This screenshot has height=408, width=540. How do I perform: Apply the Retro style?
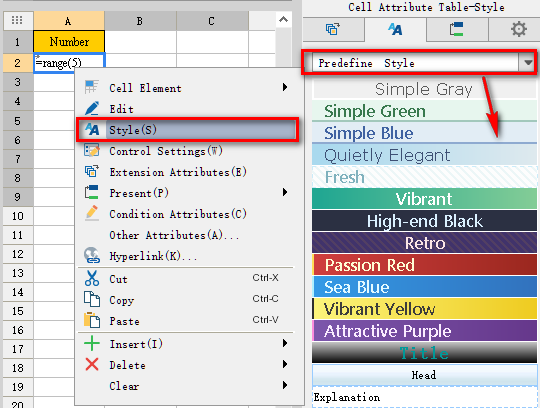[x=424, y=243]
